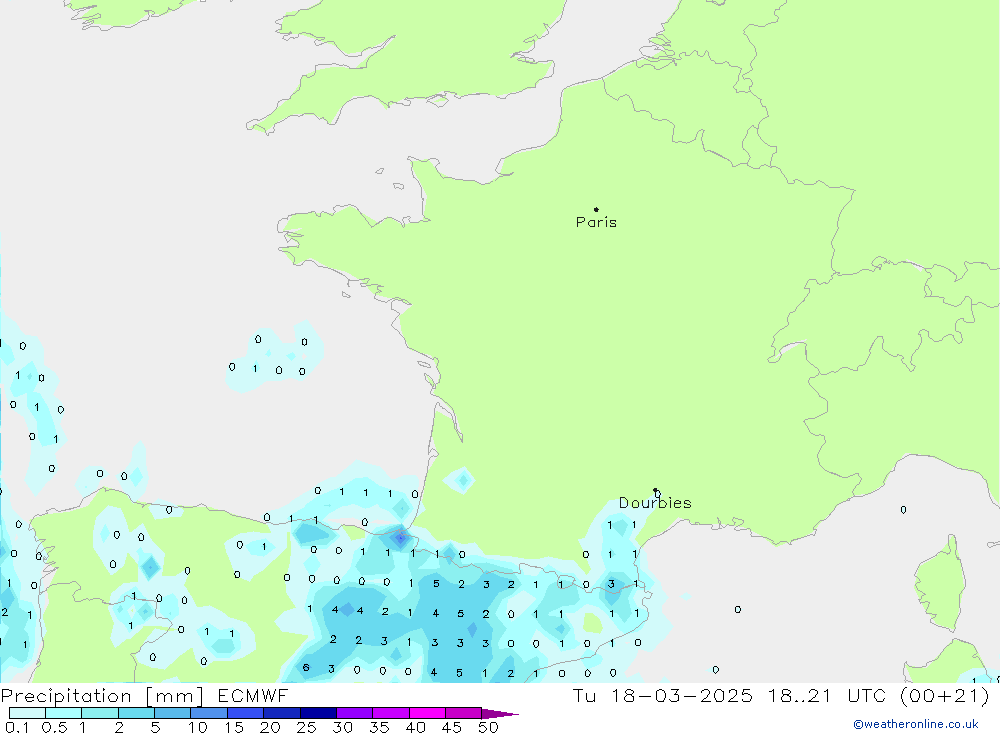Image resolution: width=1000 pixels, height=733 pixels.
Task: Click the Dourbies city label
Action: pos(655,503)
